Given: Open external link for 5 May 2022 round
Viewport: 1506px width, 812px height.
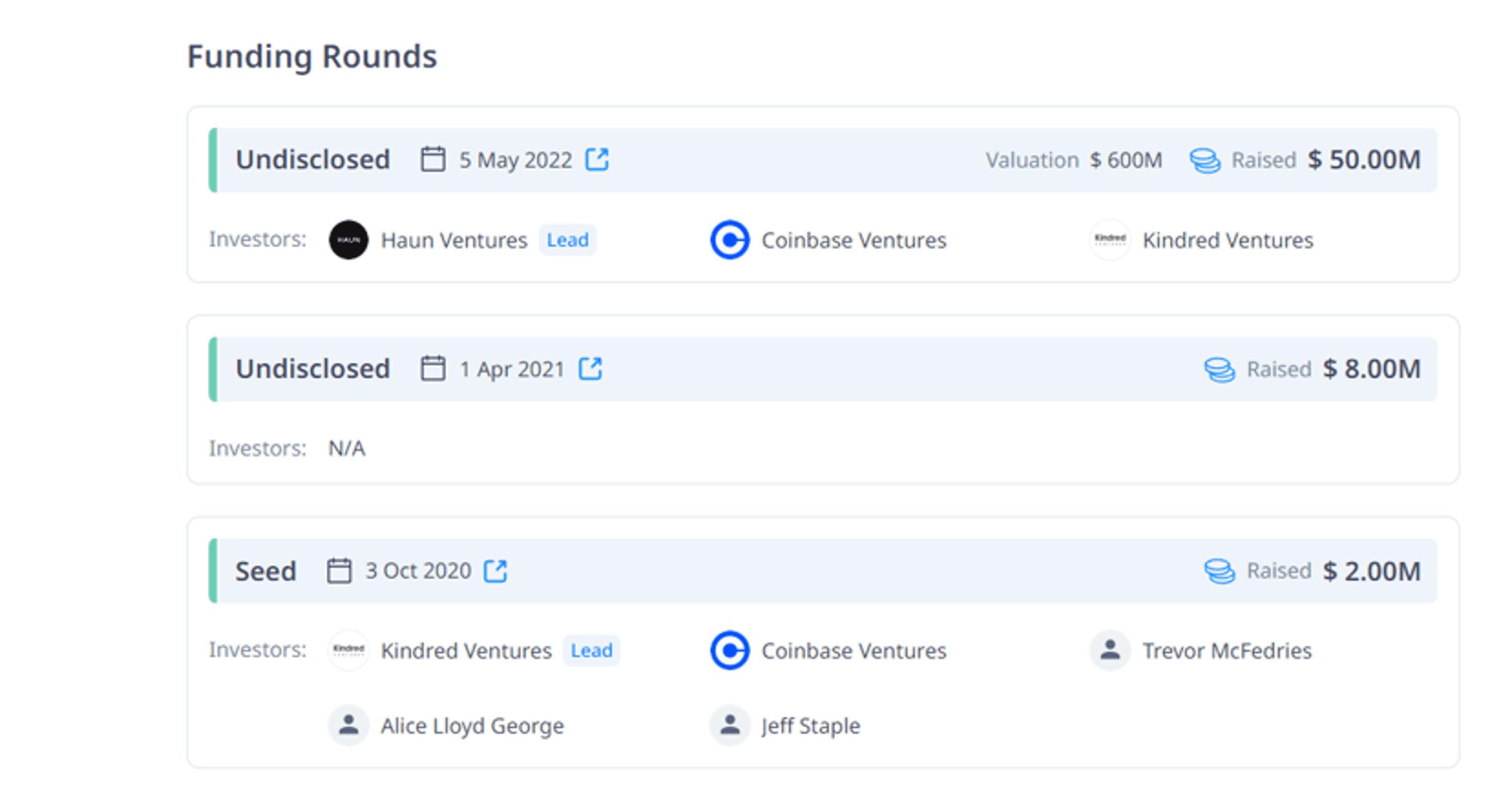Looking at the screenshot, I should (x=597, y=159).
